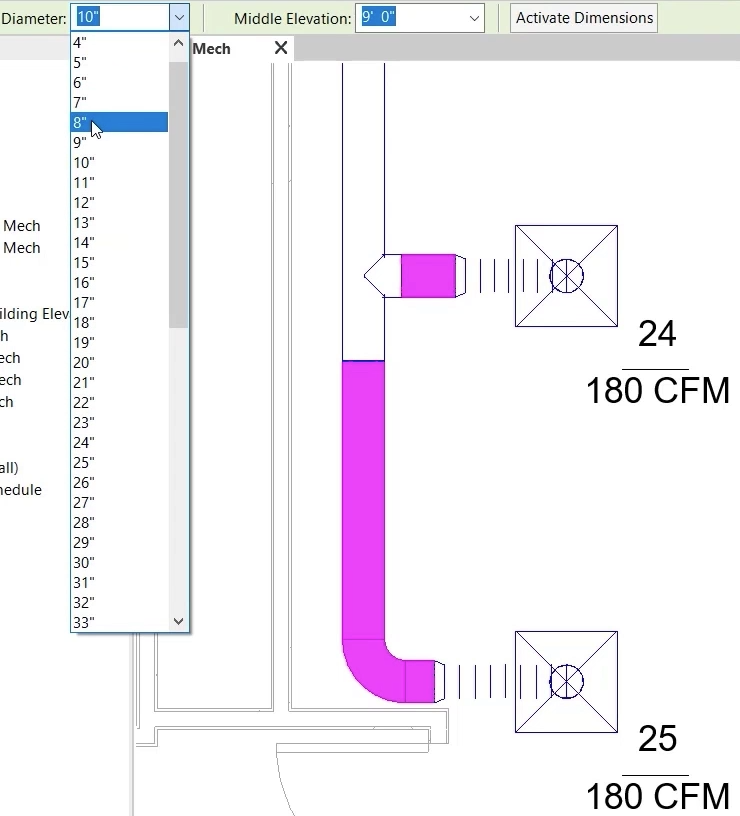Select 26" in the diameter list
740x816 pixels.
tap(119, 482)
